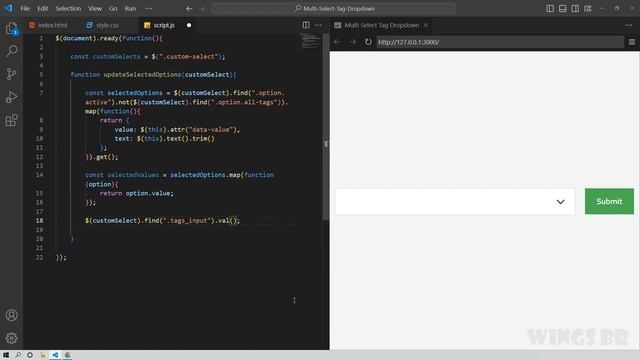
Task: Open the Go menu
Action: 113,9
